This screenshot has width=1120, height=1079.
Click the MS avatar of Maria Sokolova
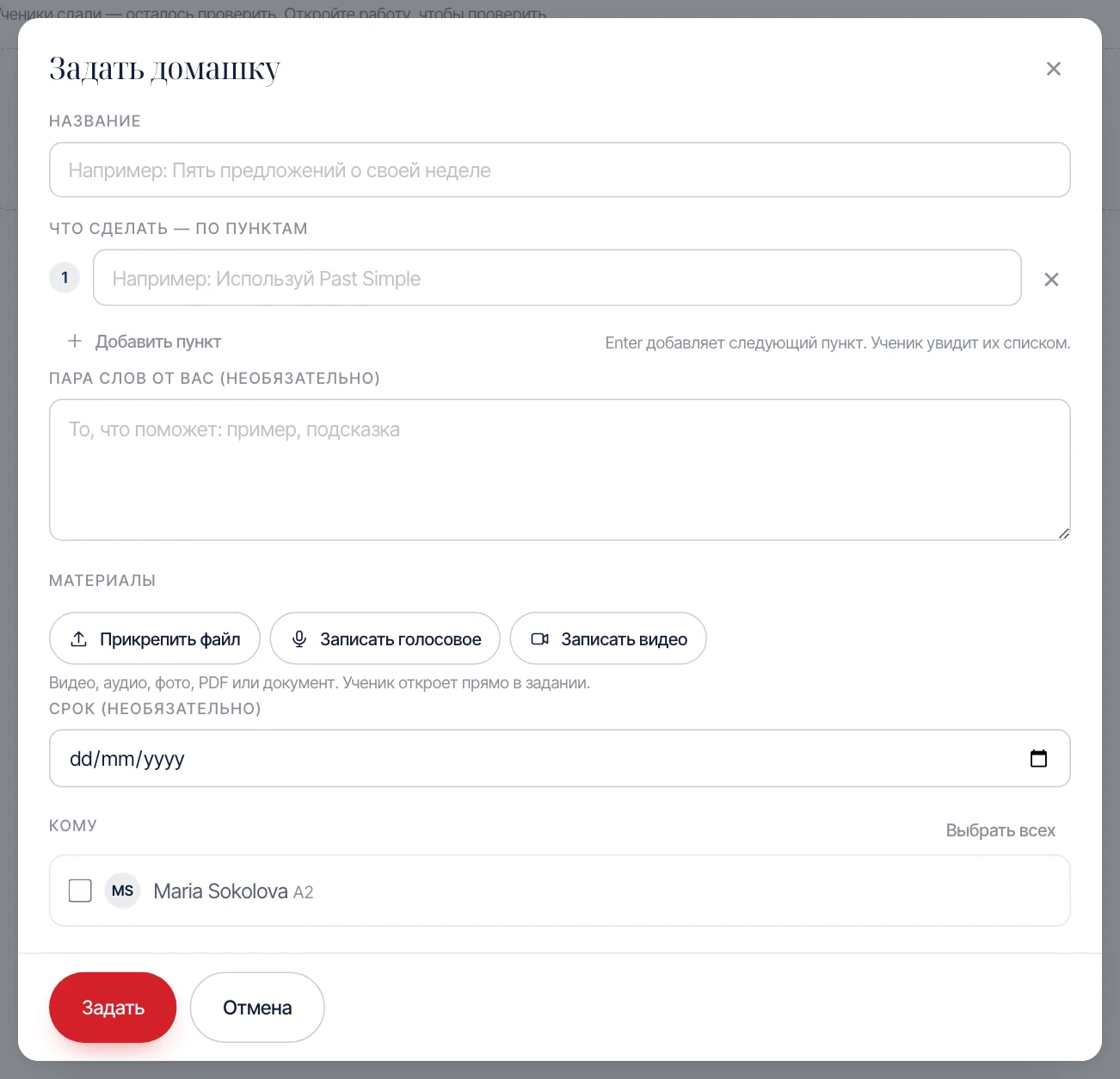tap(123, 891)
